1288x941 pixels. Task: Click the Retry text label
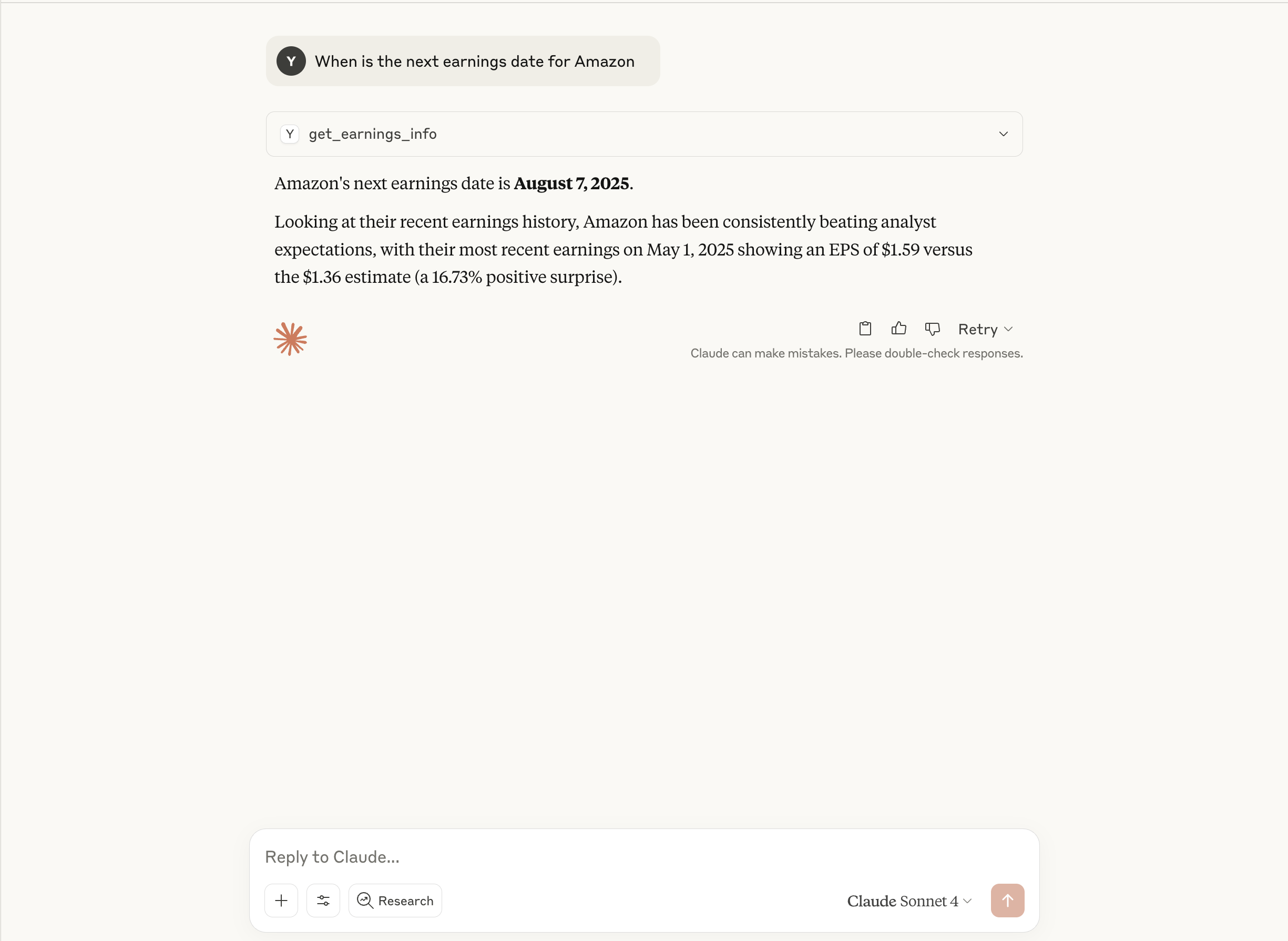pyautogui.click(x=977, y=329)
